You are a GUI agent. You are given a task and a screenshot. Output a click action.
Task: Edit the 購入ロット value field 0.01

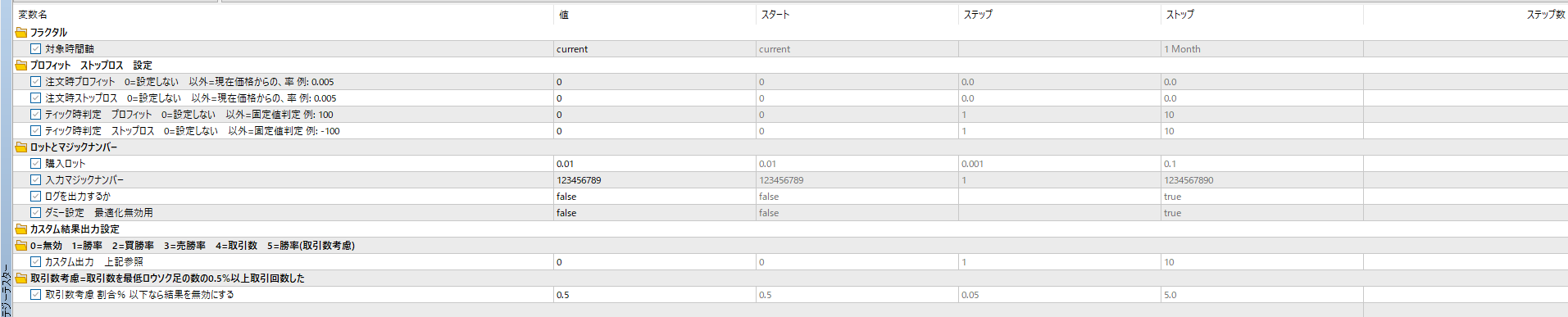(x=654, y=164)
